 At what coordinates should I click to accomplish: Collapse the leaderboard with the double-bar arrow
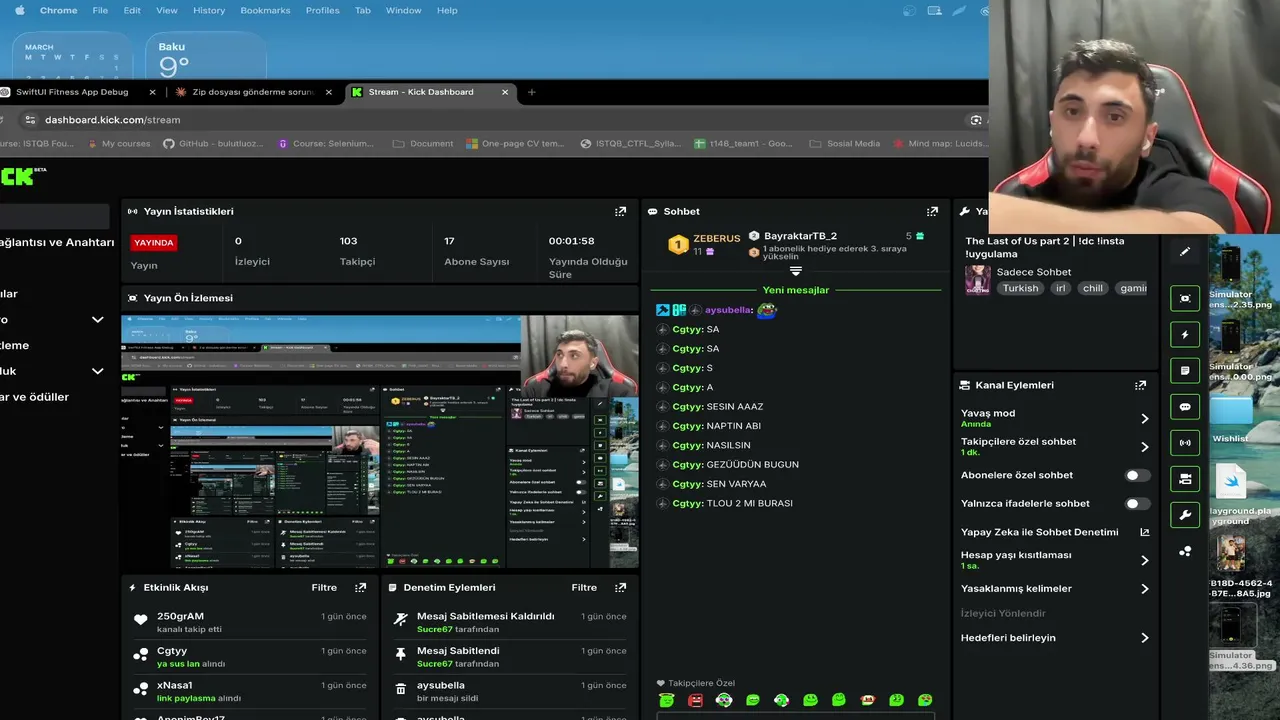coord(796,271)
